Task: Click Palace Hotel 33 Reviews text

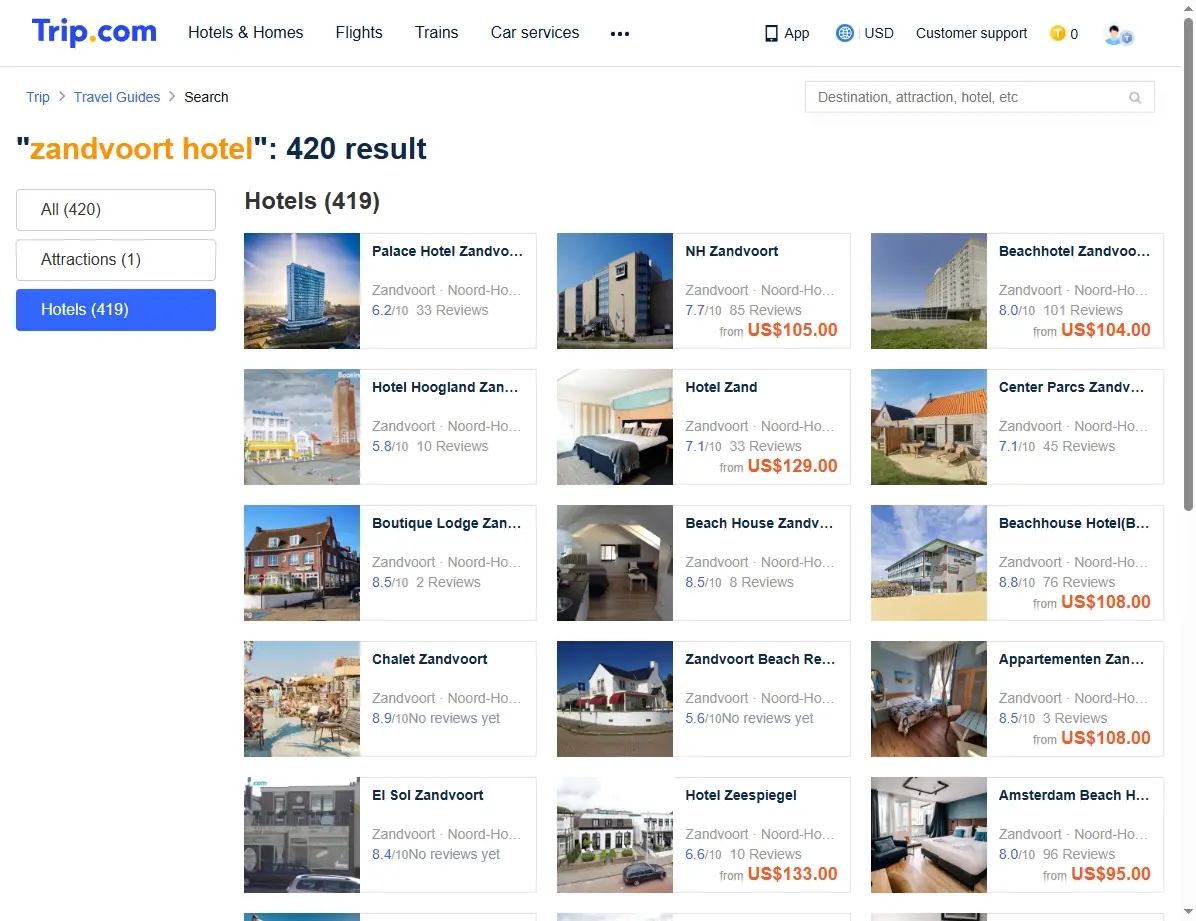Action: tap(452, 310)
